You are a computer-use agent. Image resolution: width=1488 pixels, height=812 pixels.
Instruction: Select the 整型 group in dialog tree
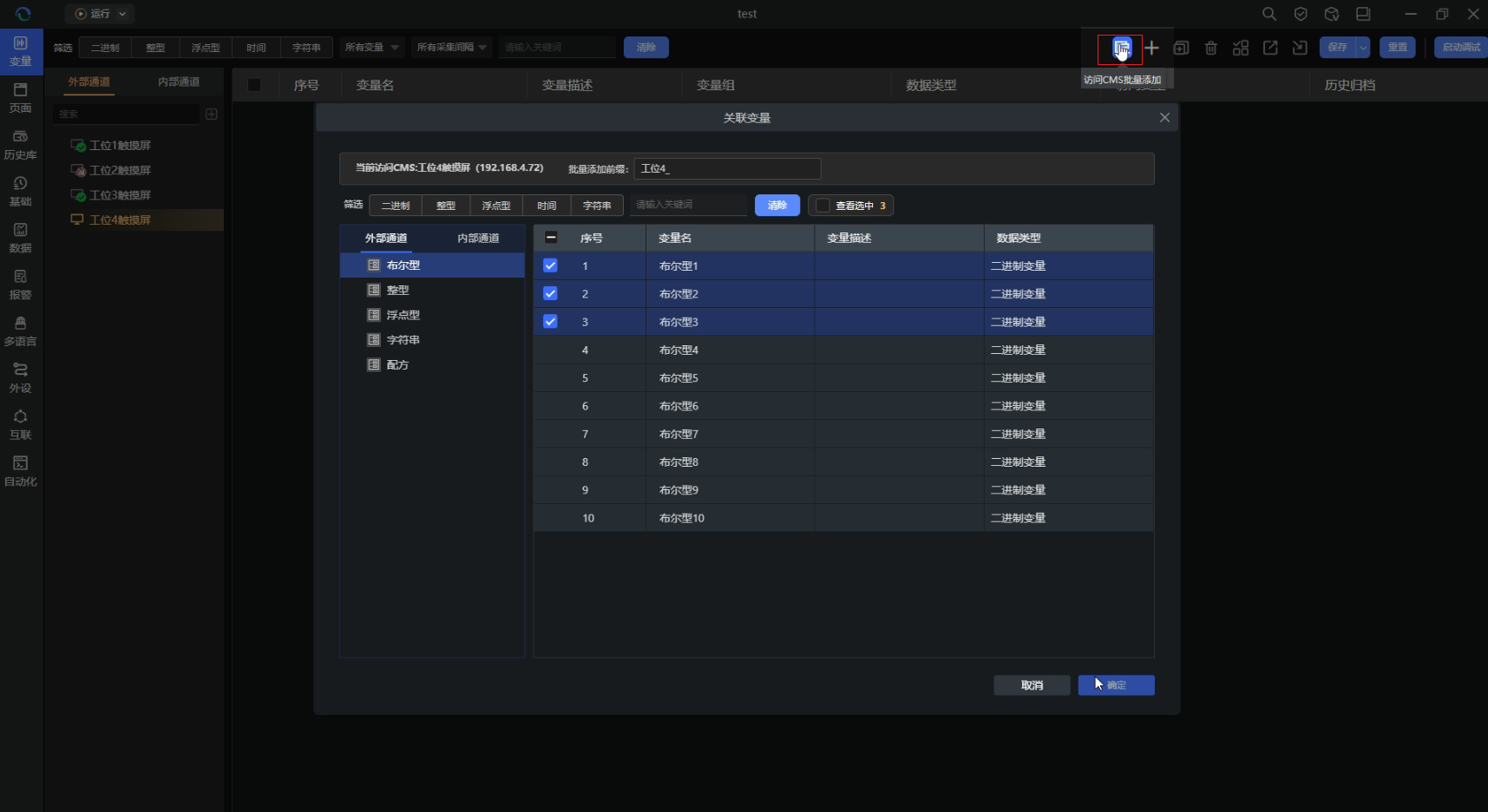432,290
